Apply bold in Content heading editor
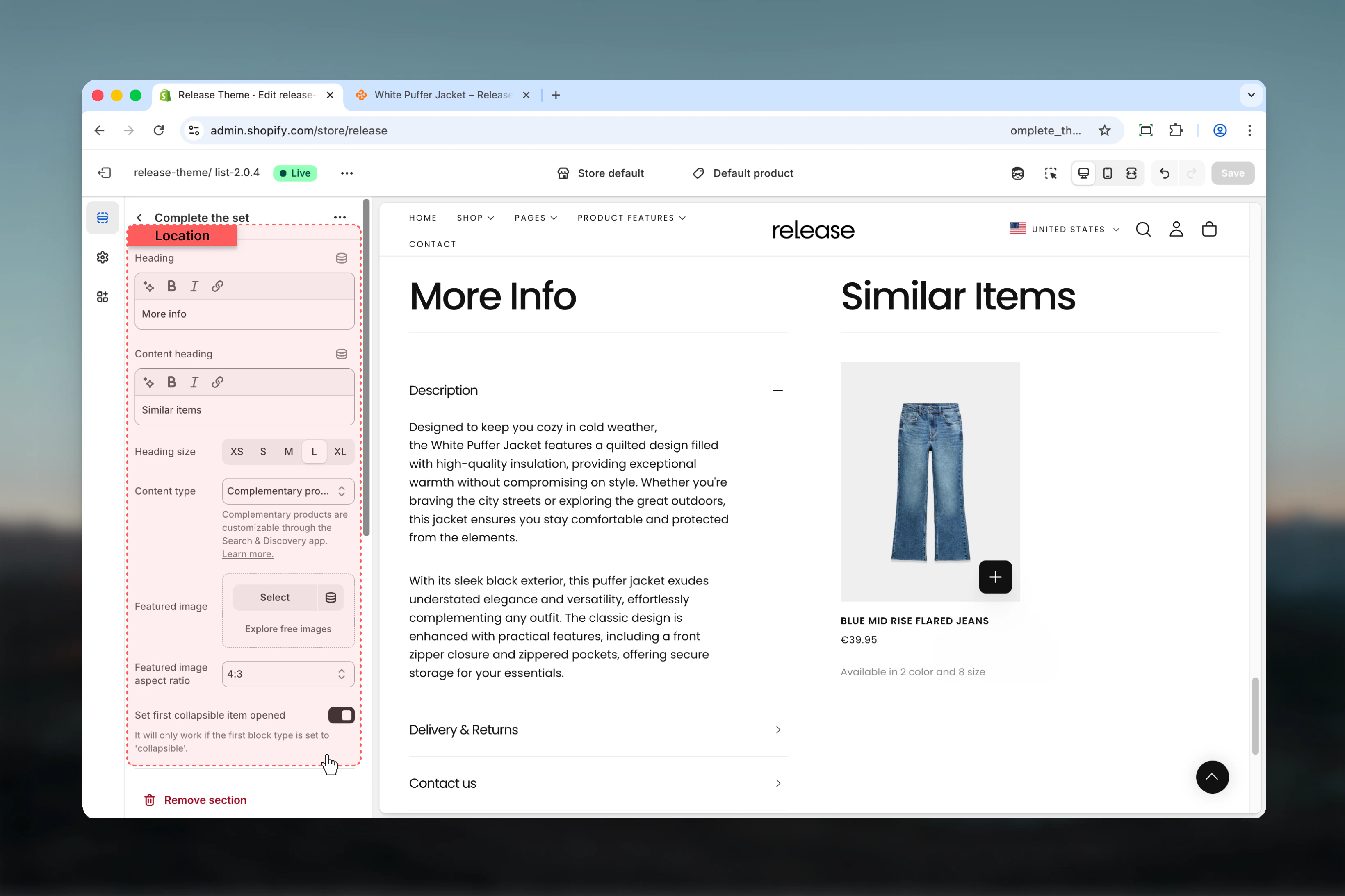 [x=171, y=382]
